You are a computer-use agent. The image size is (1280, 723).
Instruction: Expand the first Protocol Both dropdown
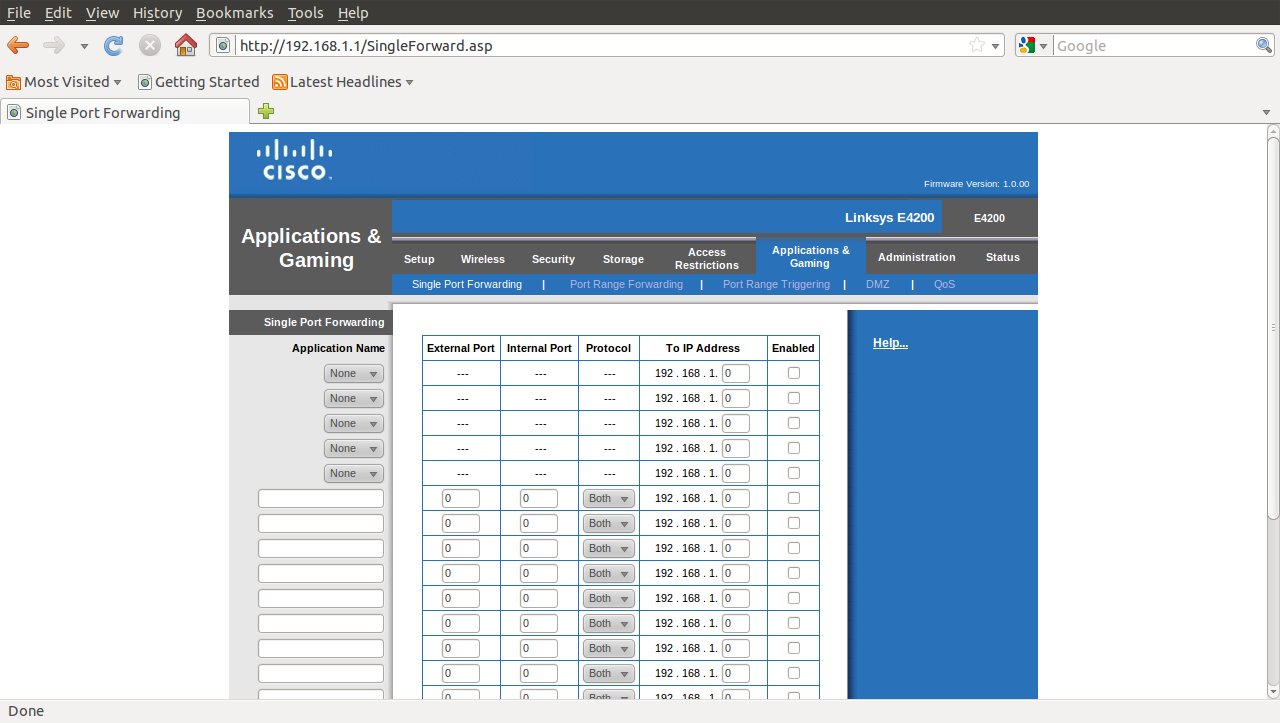click(608, 498)
